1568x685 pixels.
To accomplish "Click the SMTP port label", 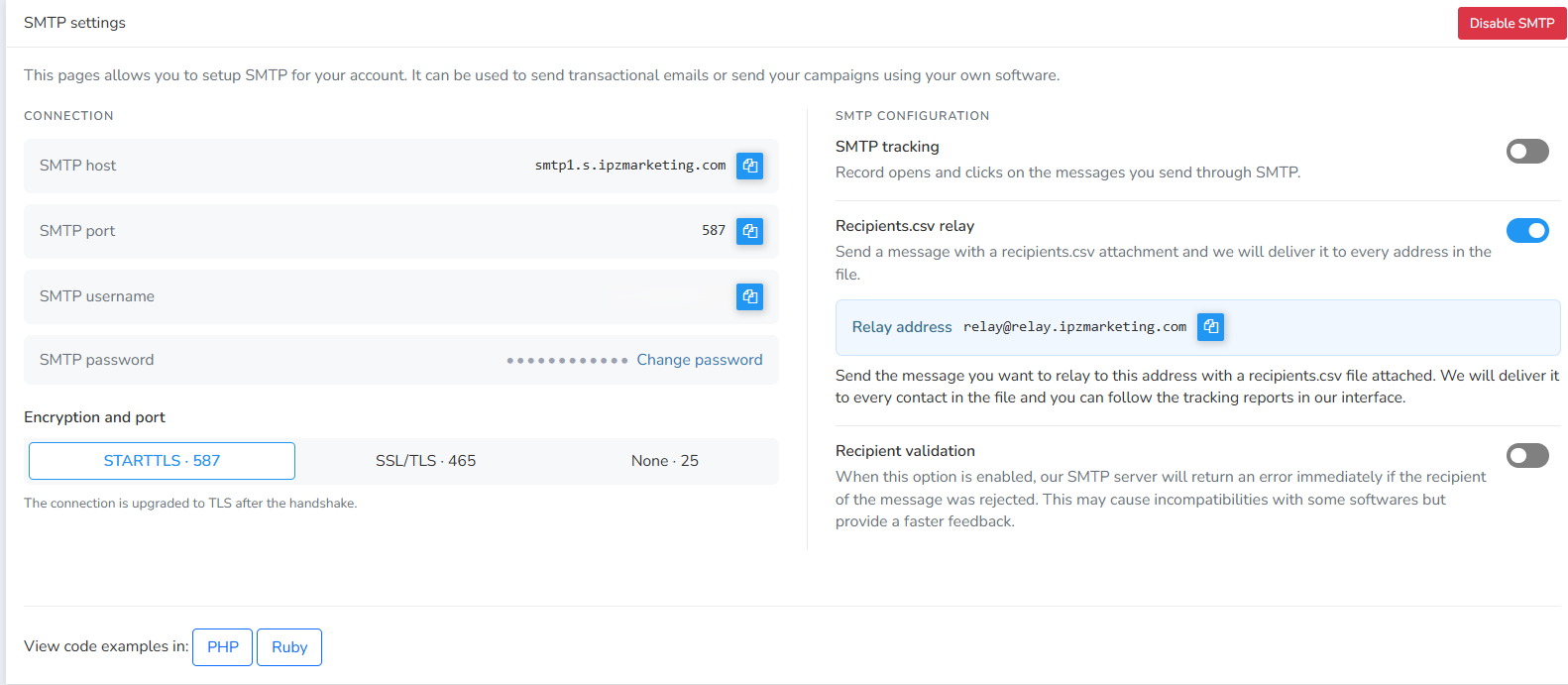I will tap(77, 231).
